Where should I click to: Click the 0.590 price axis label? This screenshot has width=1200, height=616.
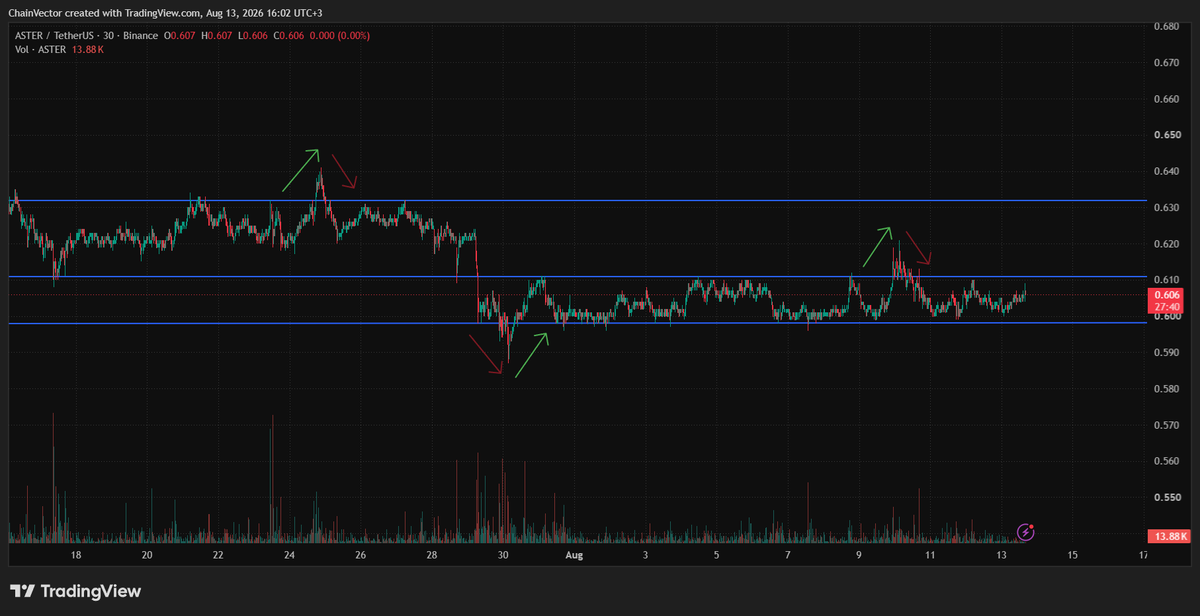1167,352
